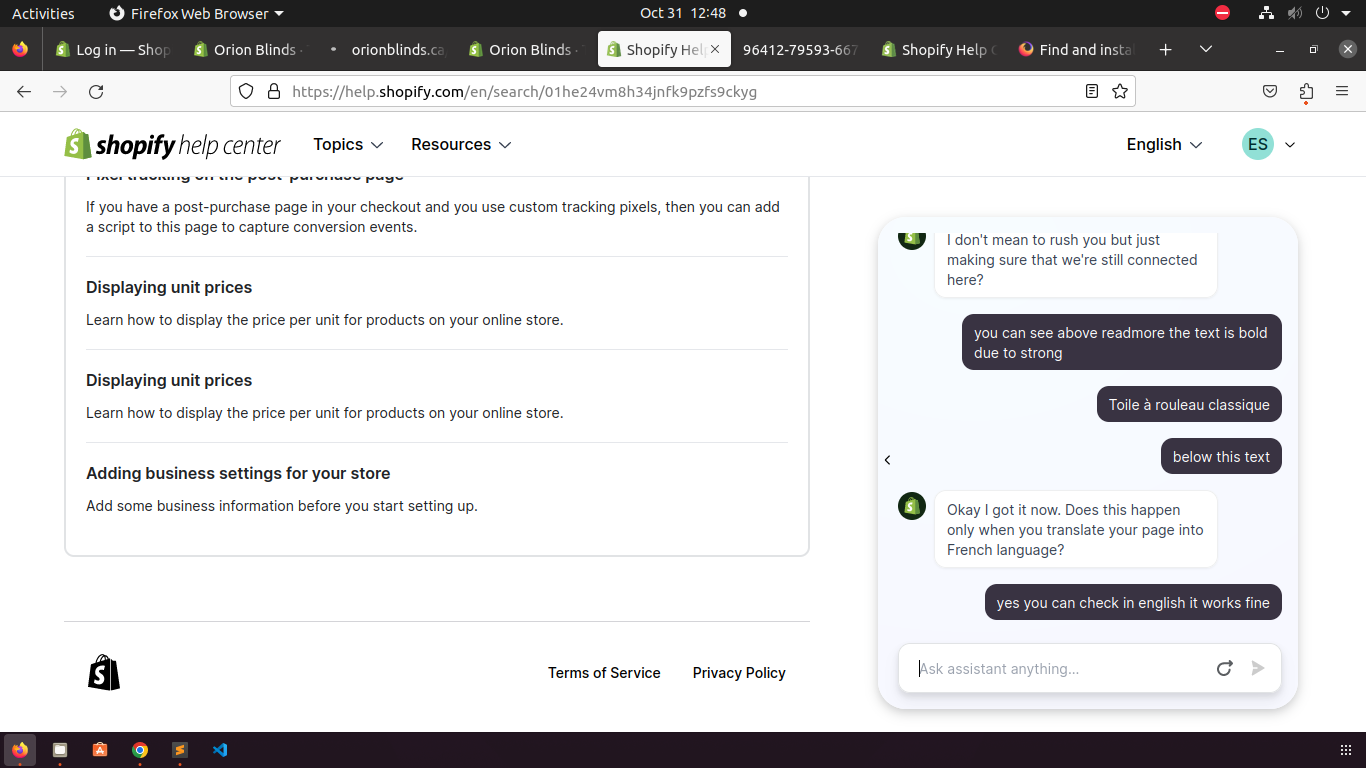Image resolution: width=1366 pixels, height=768 pixels.
Task: Reload the current page
Action: click(x=96, y=92)
